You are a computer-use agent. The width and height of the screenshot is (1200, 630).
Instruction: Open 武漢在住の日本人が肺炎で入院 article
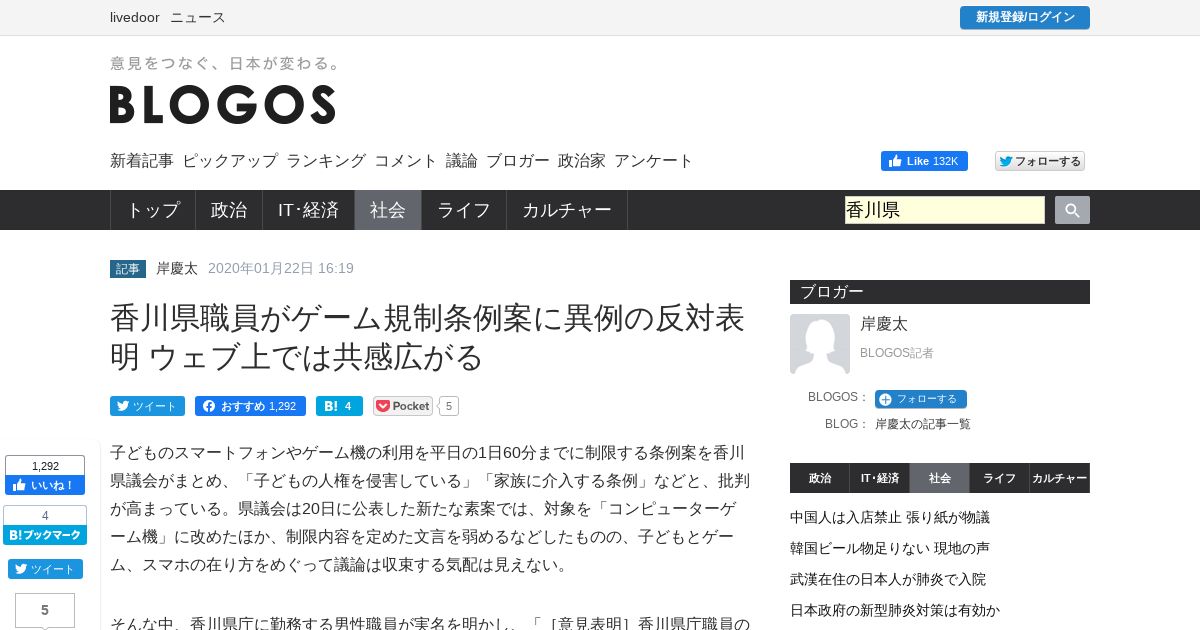click(888, 579)
